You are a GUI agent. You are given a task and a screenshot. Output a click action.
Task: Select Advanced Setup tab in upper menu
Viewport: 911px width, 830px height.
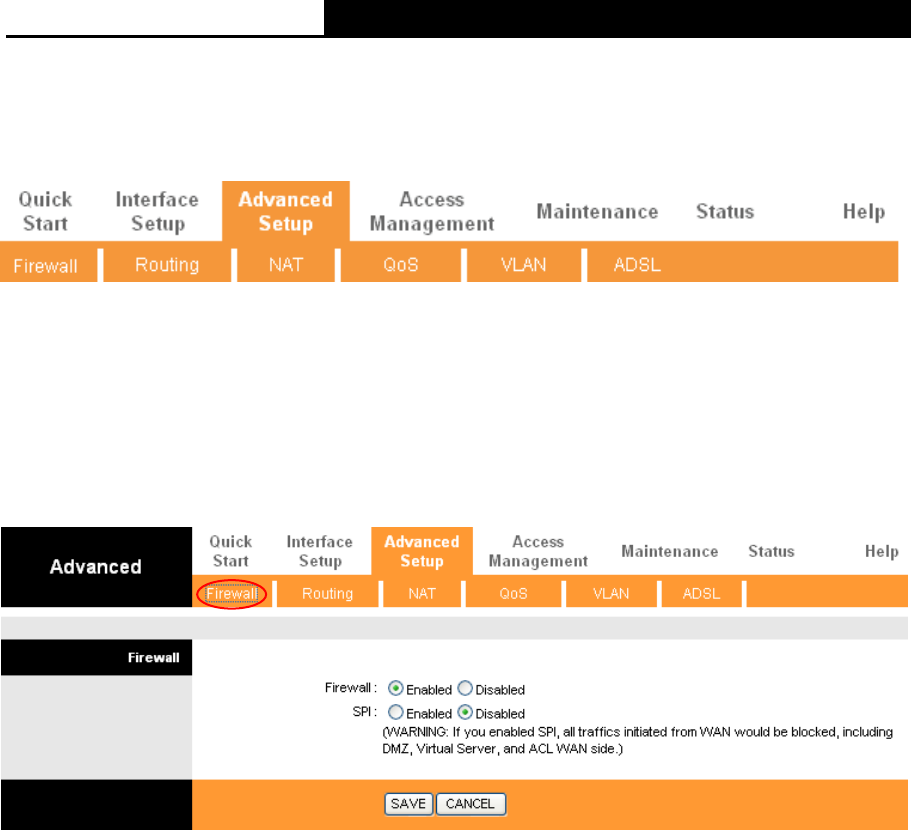(286, 211)
